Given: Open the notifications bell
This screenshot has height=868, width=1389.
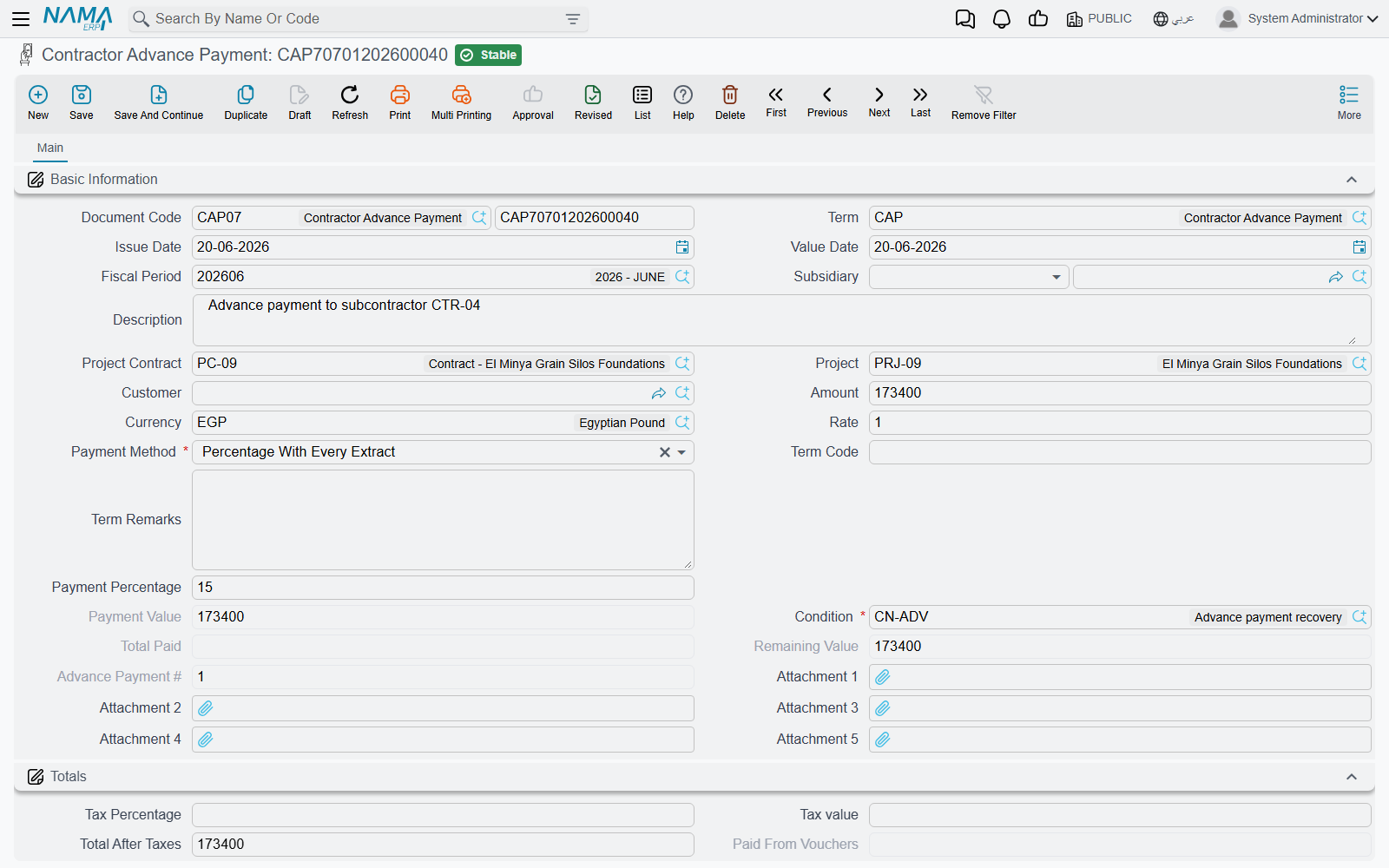Looking at the screenshot, I should (1002, 19).
